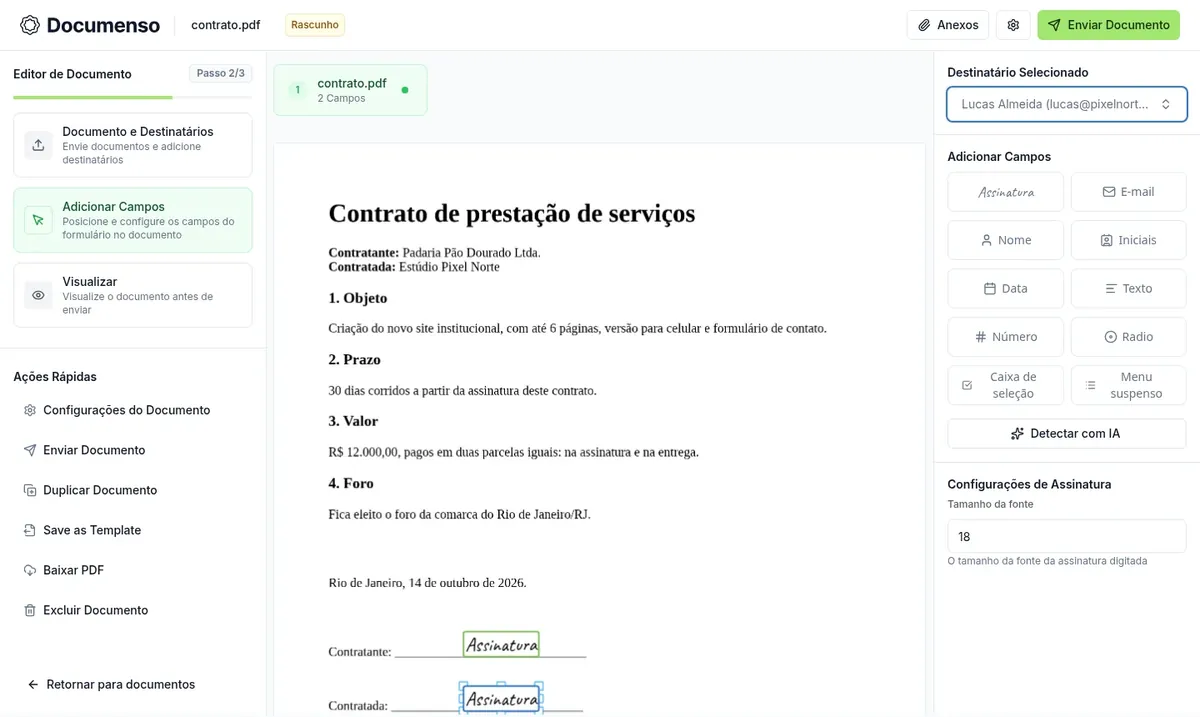The image size is (1200, 717).
Task: Add a Número field
Action: click(1006, 337)
